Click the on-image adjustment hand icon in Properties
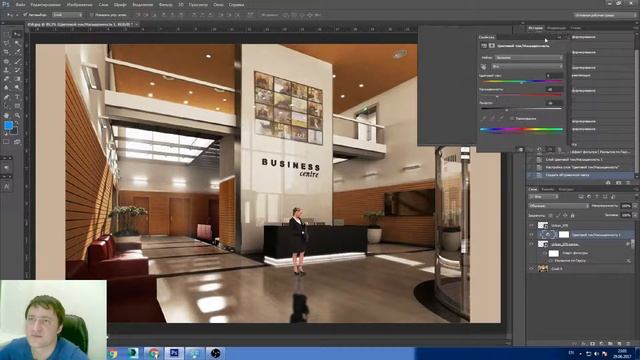Viewport: 640px width, 360px height. coord(484,66)
